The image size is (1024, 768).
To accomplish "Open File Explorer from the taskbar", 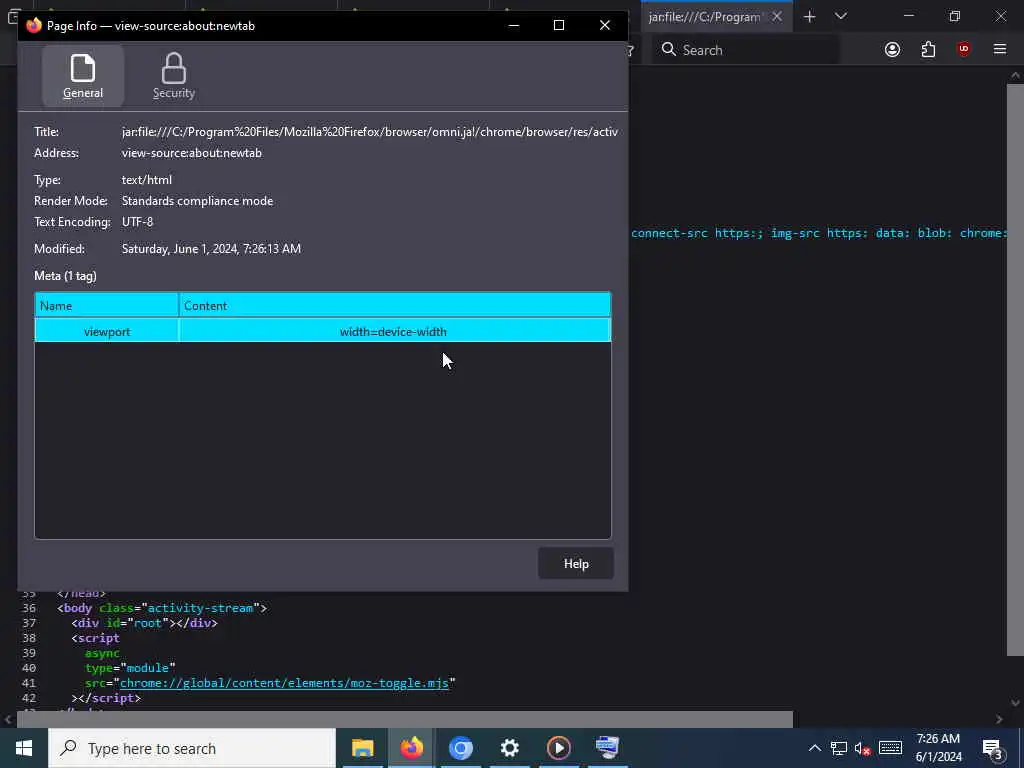I will pyautogui.click(x=362, y=748).
